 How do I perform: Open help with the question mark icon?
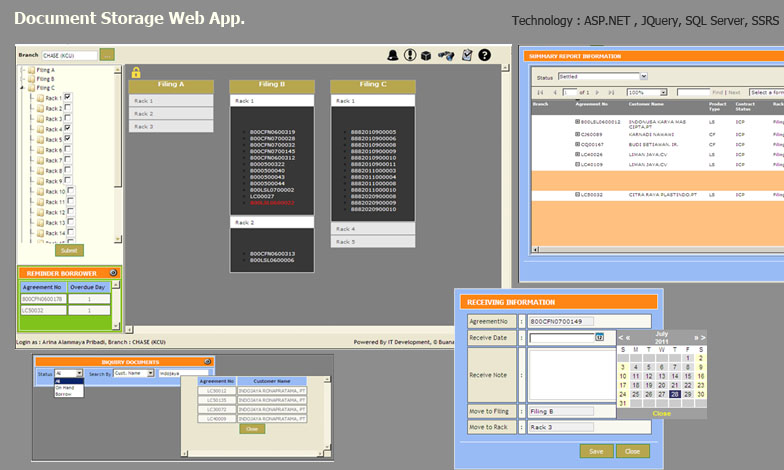(485, 55)
